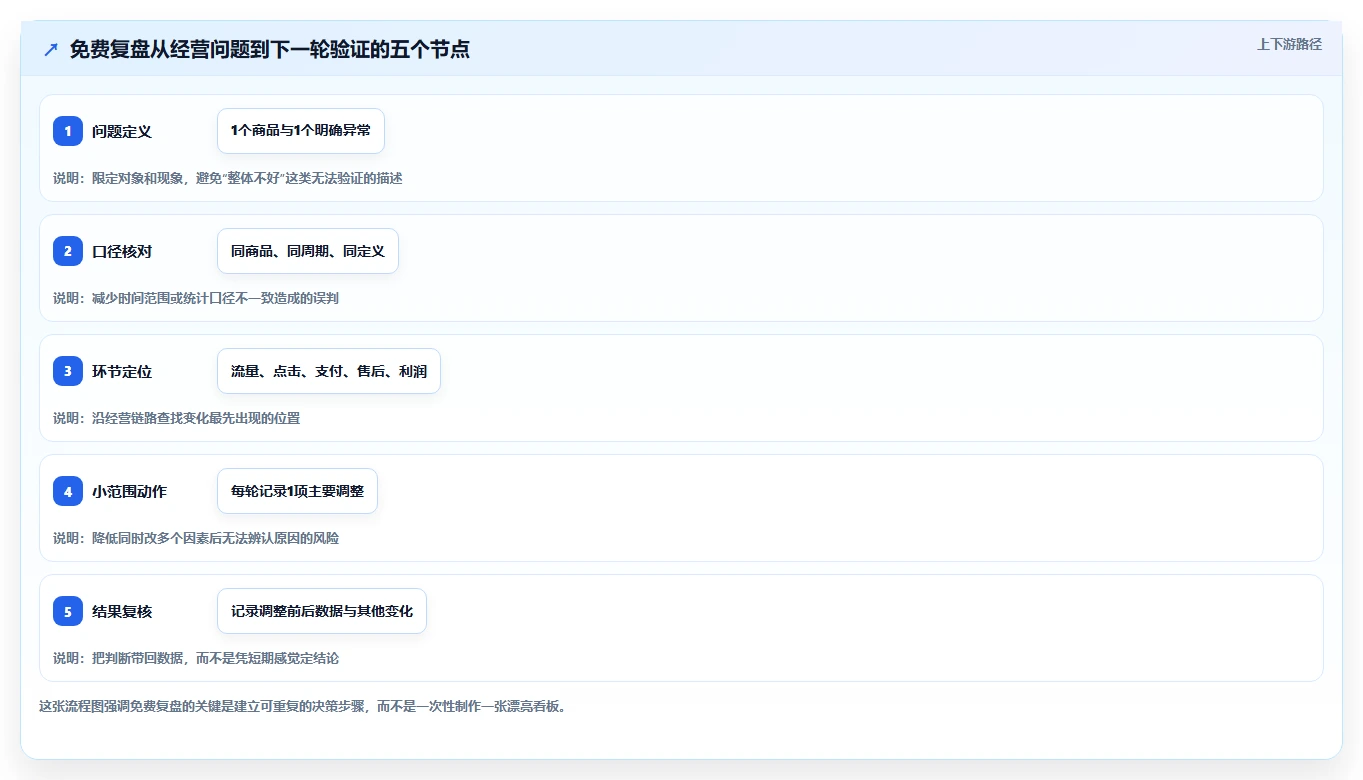Select the '口径核对' step label
Viewport: 1363px width, 780px height.
point(122,251)
